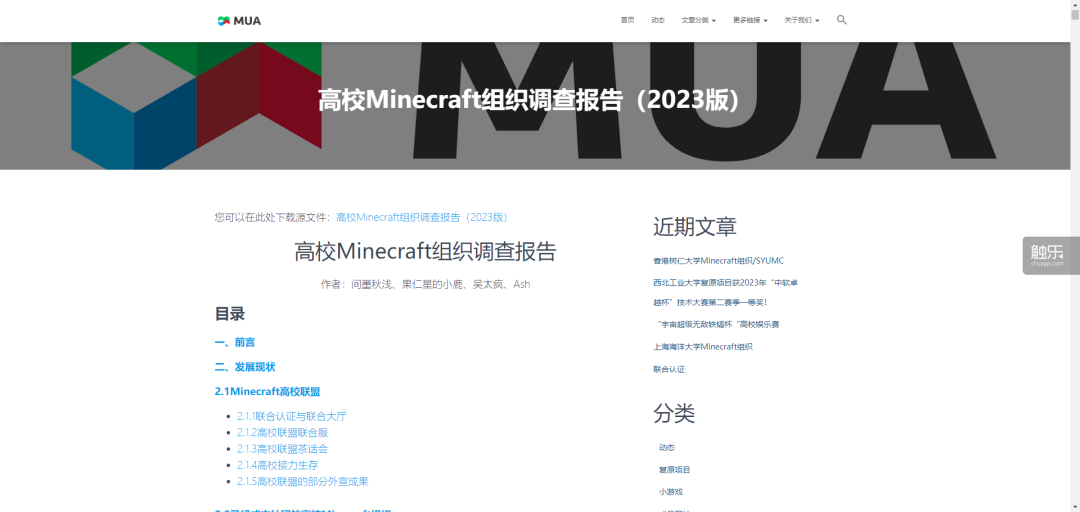
Task: Click the 分类 sidebar heading
Action: click(674, 413)
